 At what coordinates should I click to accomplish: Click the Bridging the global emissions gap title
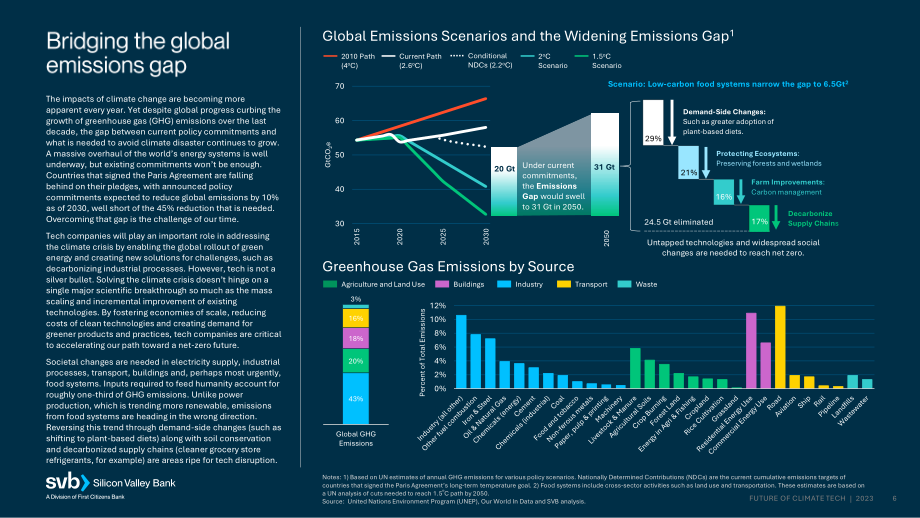tap(138, 53)
